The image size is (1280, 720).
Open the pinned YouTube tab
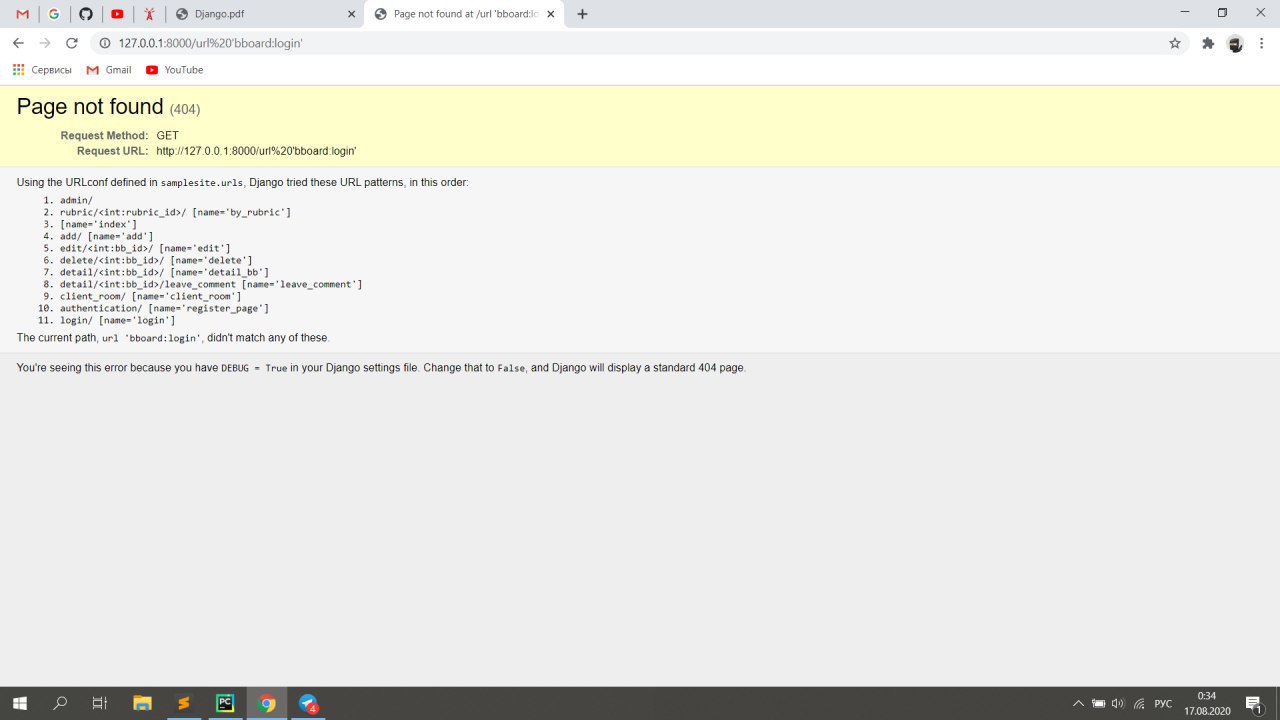118,14
